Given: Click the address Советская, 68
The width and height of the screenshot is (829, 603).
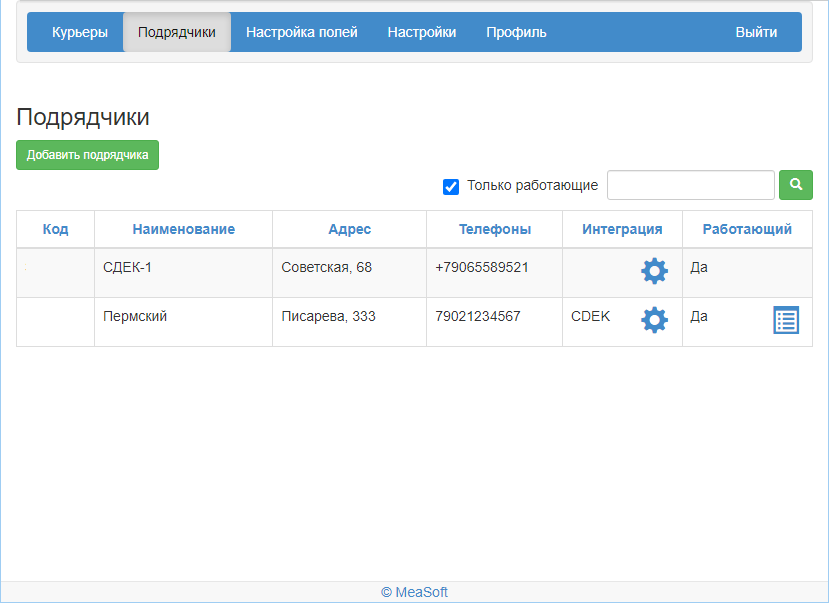Looking at the screenshot, I should tap(327, 267).
